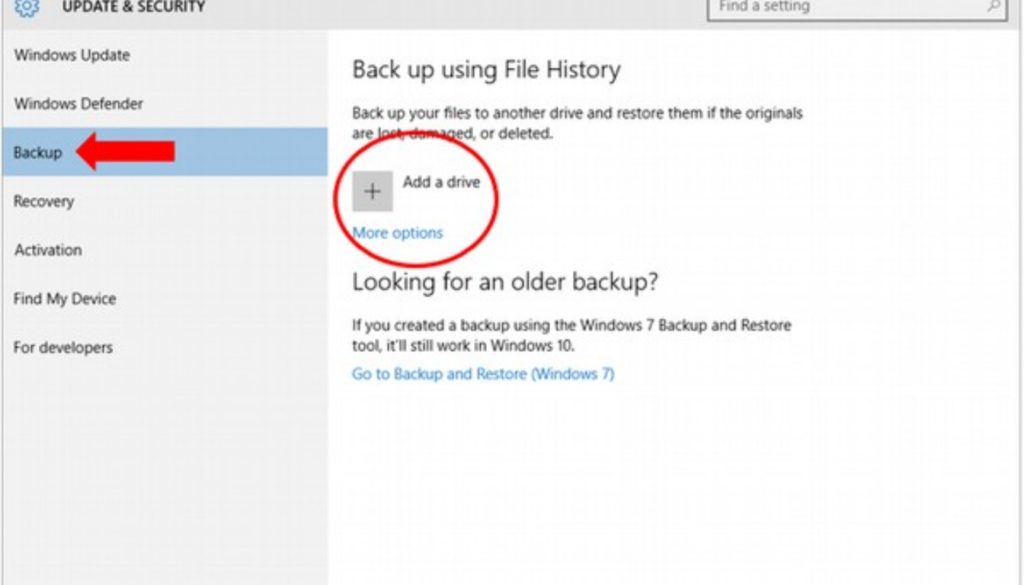
Task: Open Recovery options
Action: tap(44, 201)
